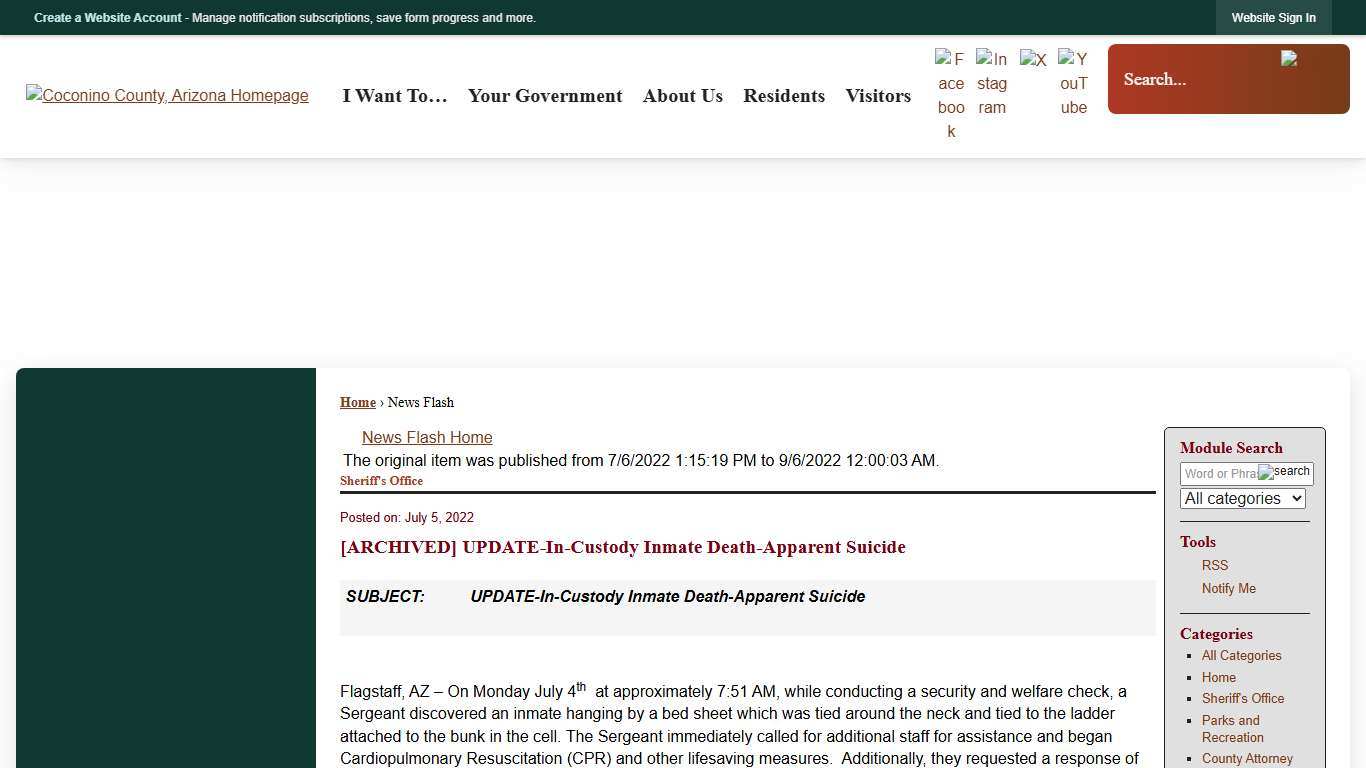Expand the Residents menu
Image resolution: width=1366 pixels, height=768 pixels.
pos(784,96)
